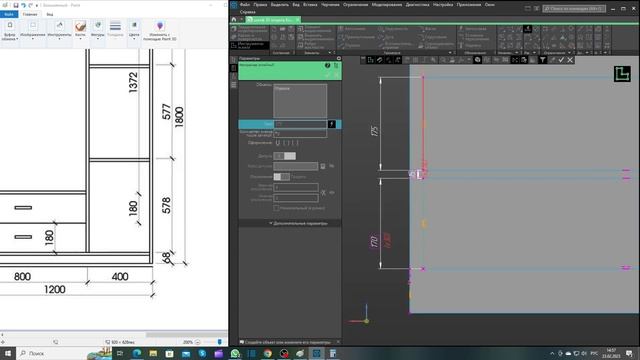
Task: Click the parameters panel settings gear icon
Action: pos(338,58)
